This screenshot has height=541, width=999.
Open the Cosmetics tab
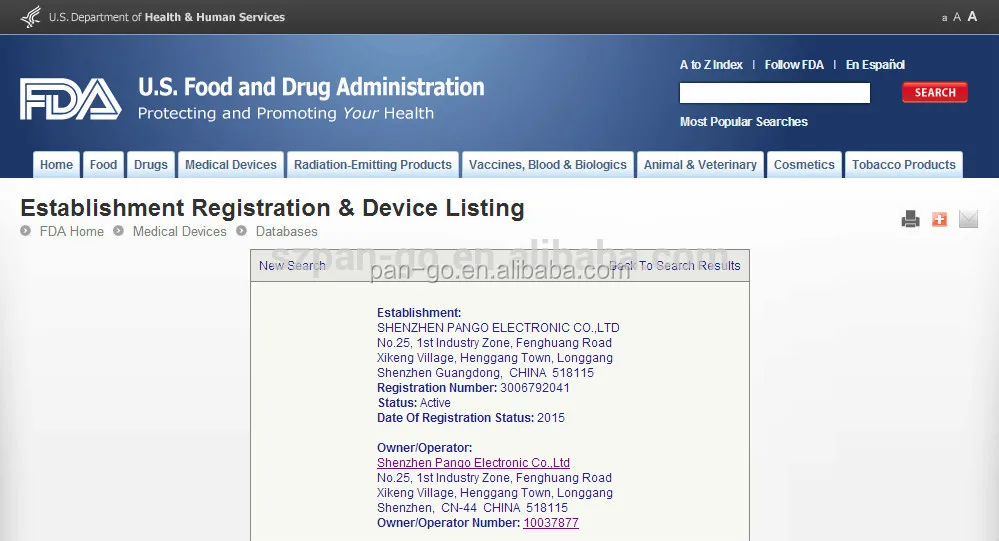pyautogui.click(x=804, y=164)
